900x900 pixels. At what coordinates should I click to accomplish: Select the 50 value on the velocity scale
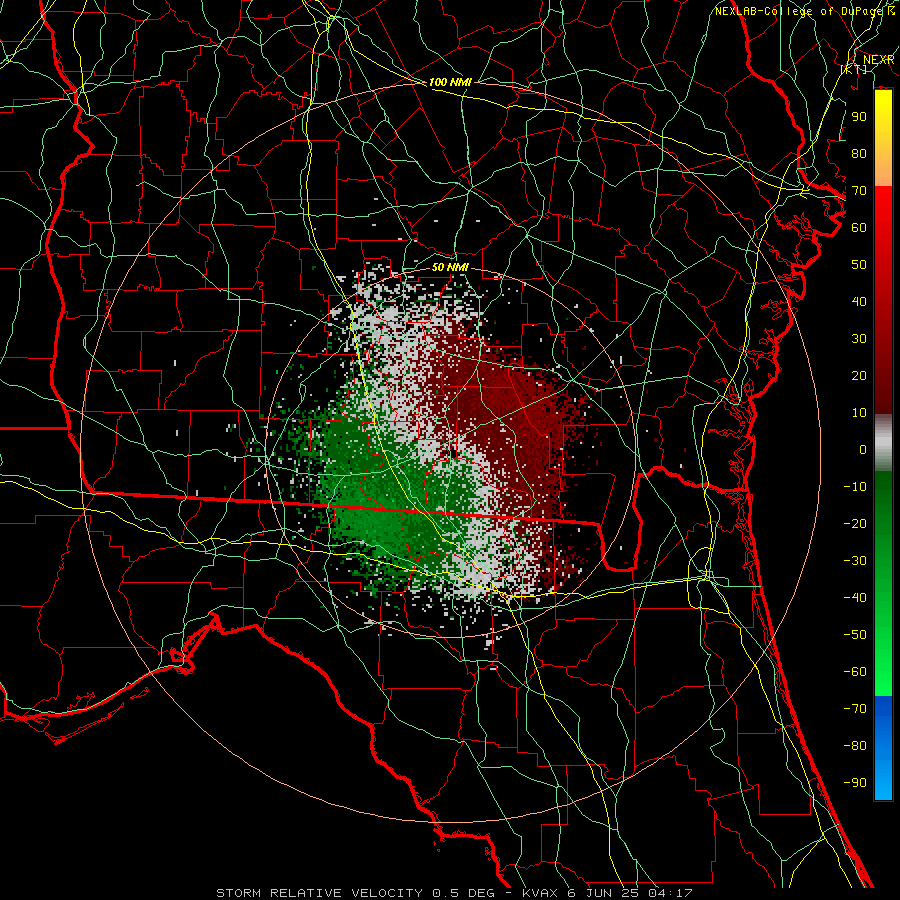click(x=859, y=265)
